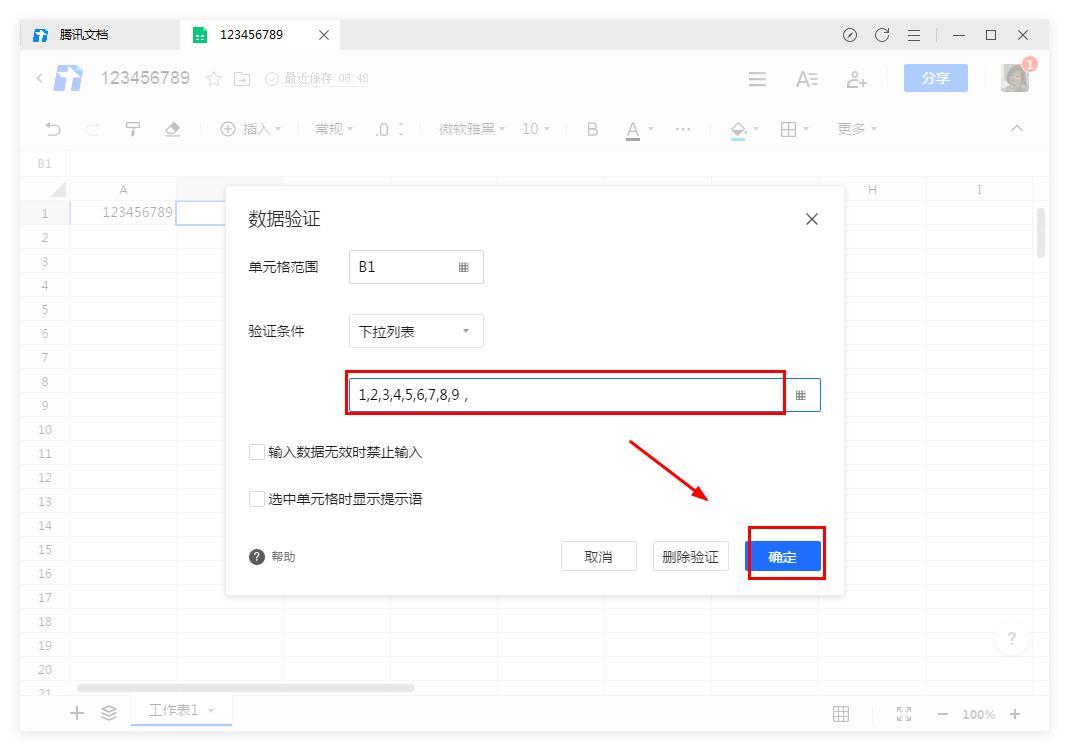Viewport: 1069px width, 751px height.
Task: Close the 123456789 document tab
Action: (x=324, y=35)
